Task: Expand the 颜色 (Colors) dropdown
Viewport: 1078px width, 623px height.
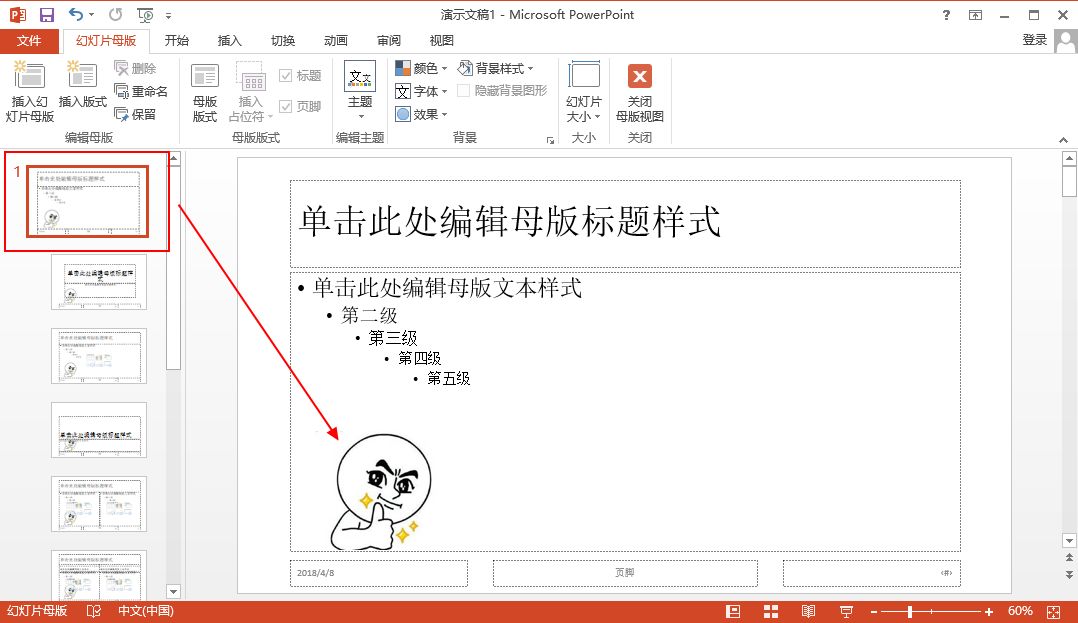Action: 422,68
